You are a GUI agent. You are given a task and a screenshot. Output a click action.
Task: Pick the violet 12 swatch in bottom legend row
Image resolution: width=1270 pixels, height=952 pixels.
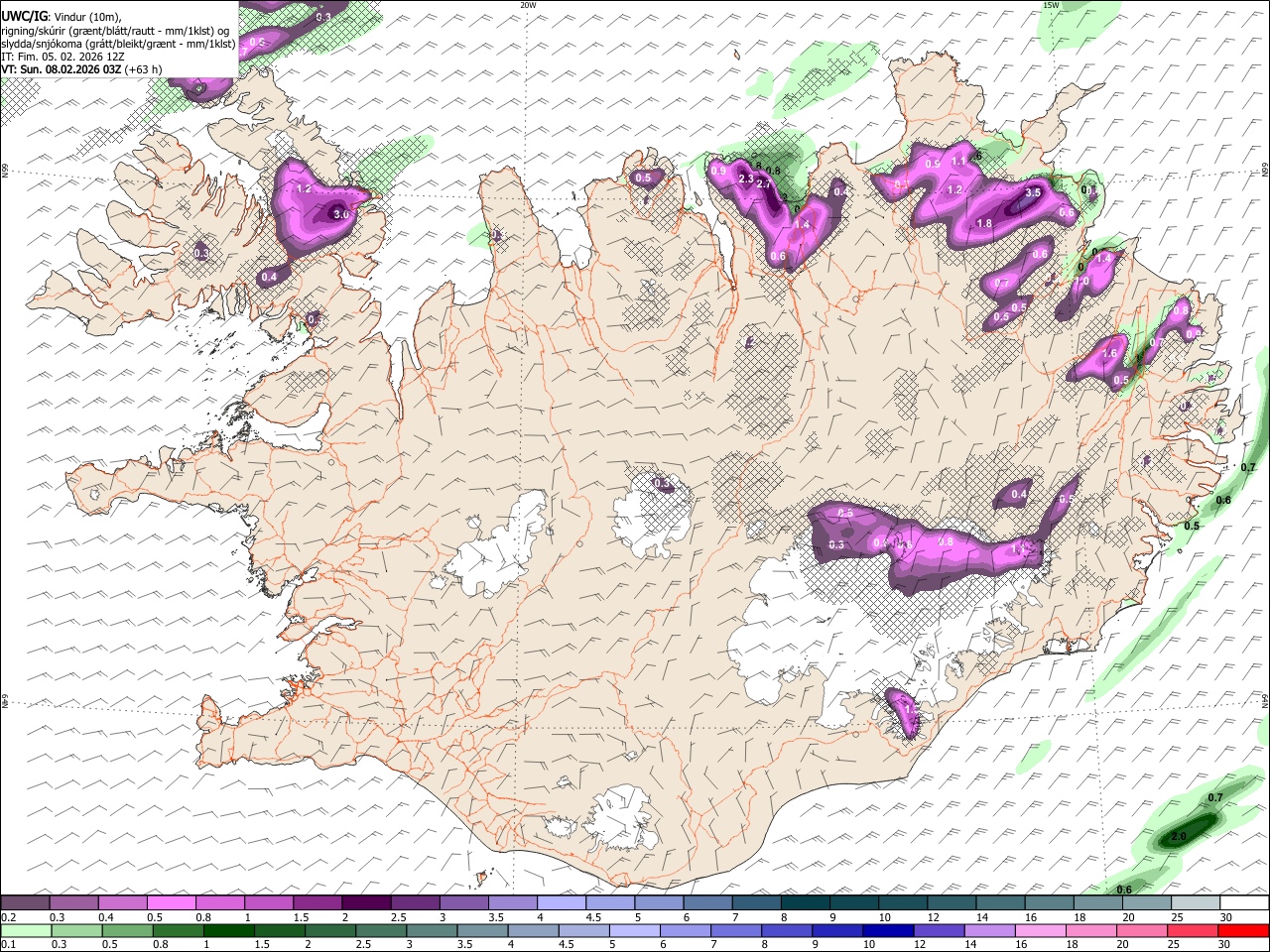pyautogui.click(x=938, y=930)
